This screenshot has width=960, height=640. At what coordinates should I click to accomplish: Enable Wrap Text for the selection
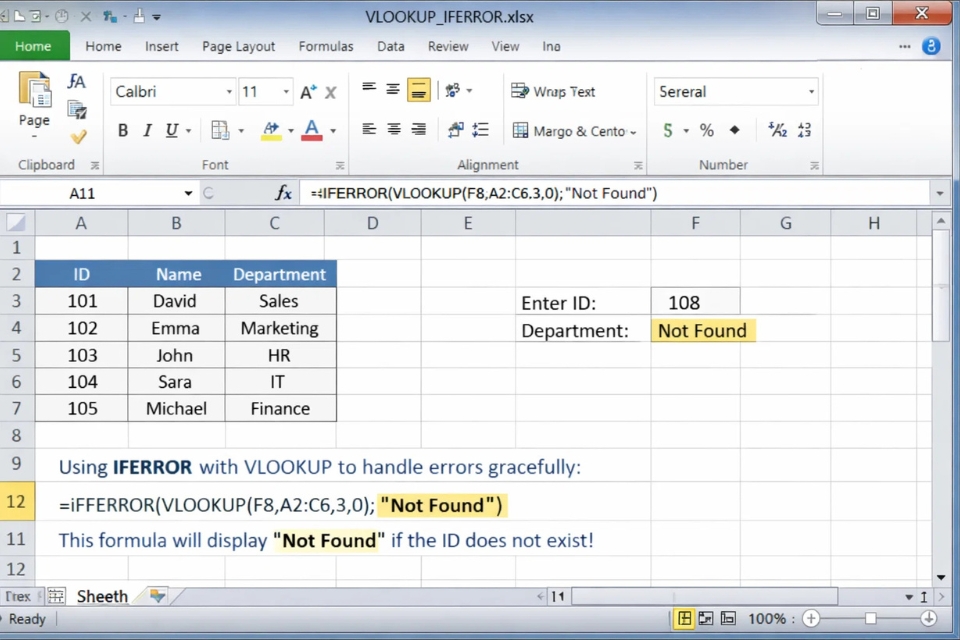click(552, 91)
